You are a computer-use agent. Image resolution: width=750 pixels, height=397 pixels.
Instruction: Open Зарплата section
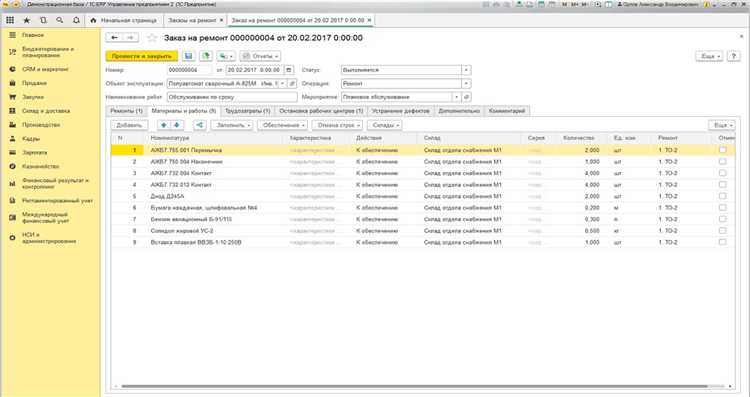click(35, 153)
